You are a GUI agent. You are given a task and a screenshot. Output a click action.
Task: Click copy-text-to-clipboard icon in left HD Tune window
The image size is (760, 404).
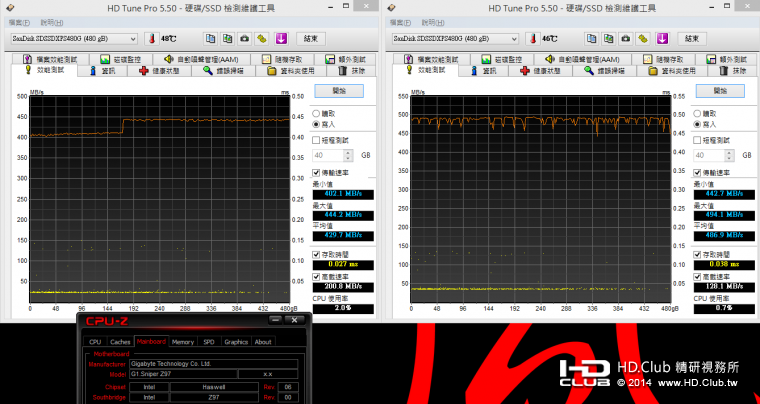click(210, 39)
